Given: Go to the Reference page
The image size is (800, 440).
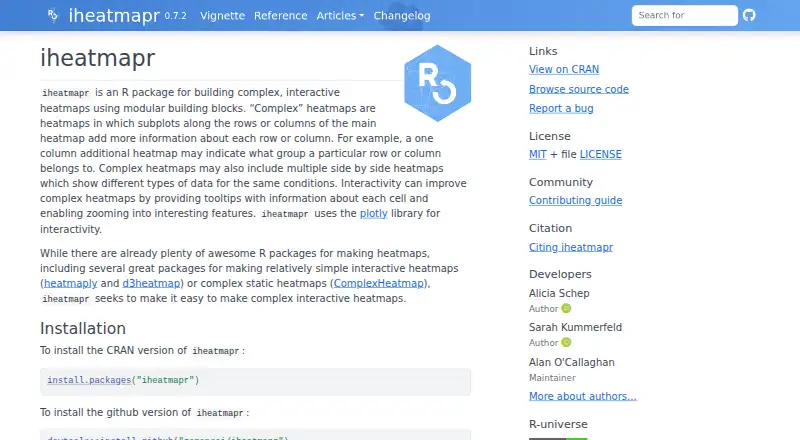Looking at the screenshot, I should (x=281, y=16).
